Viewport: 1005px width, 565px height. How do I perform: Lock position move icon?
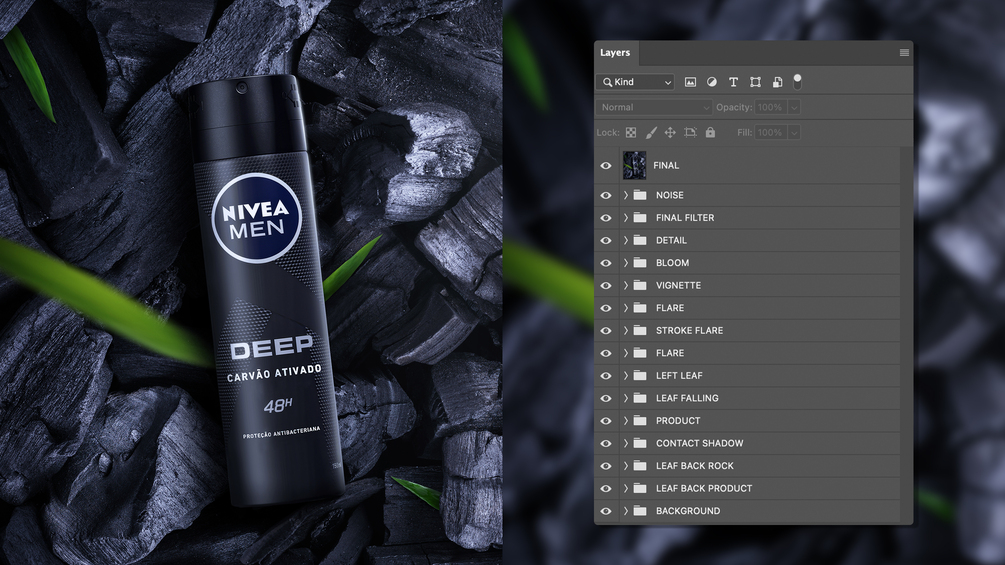point(670,133)
